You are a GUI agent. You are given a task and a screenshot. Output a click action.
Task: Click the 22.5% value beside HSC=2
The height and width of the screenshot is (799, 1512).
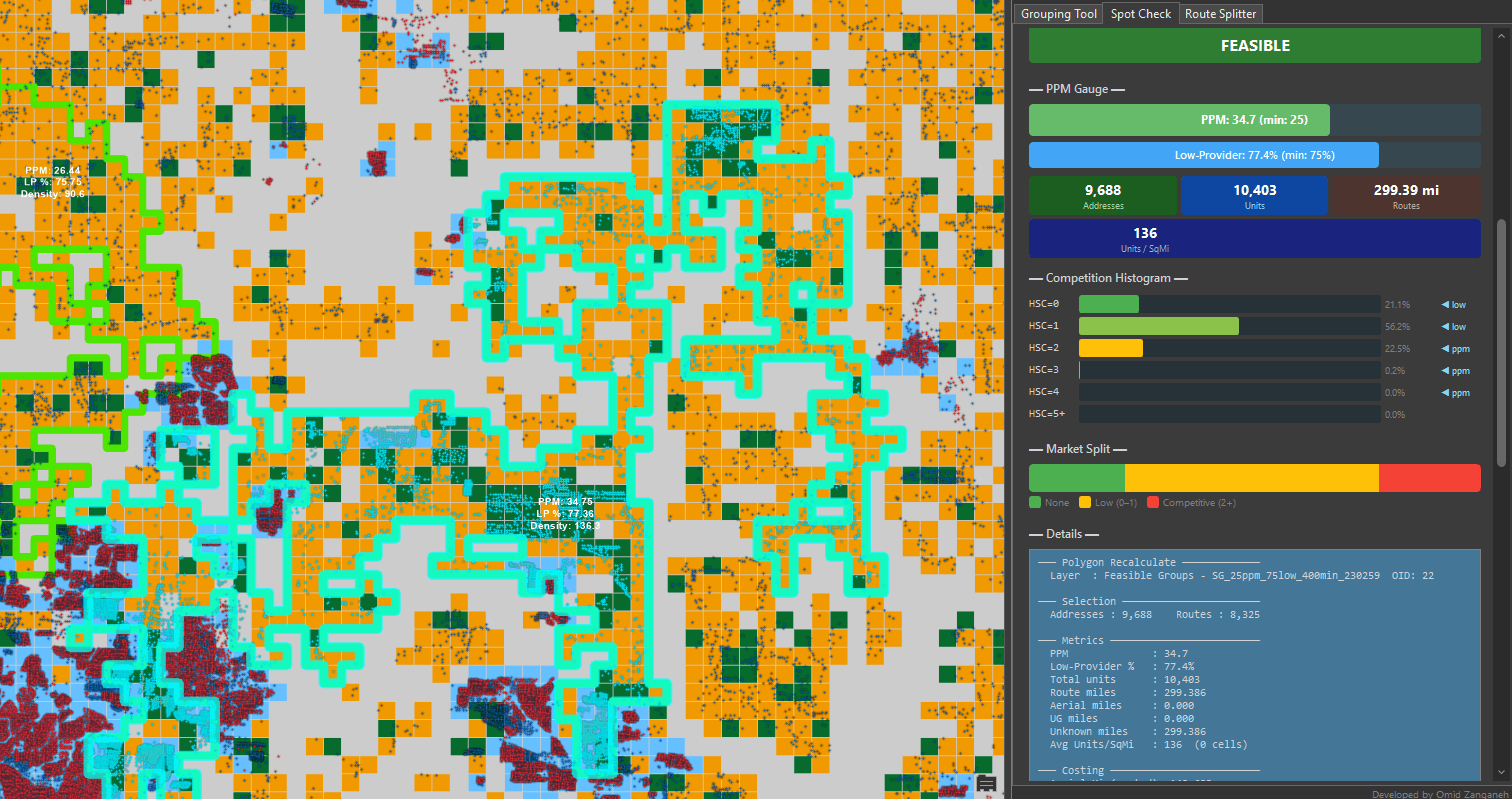pyautogui.click(x=1397, y=348)
